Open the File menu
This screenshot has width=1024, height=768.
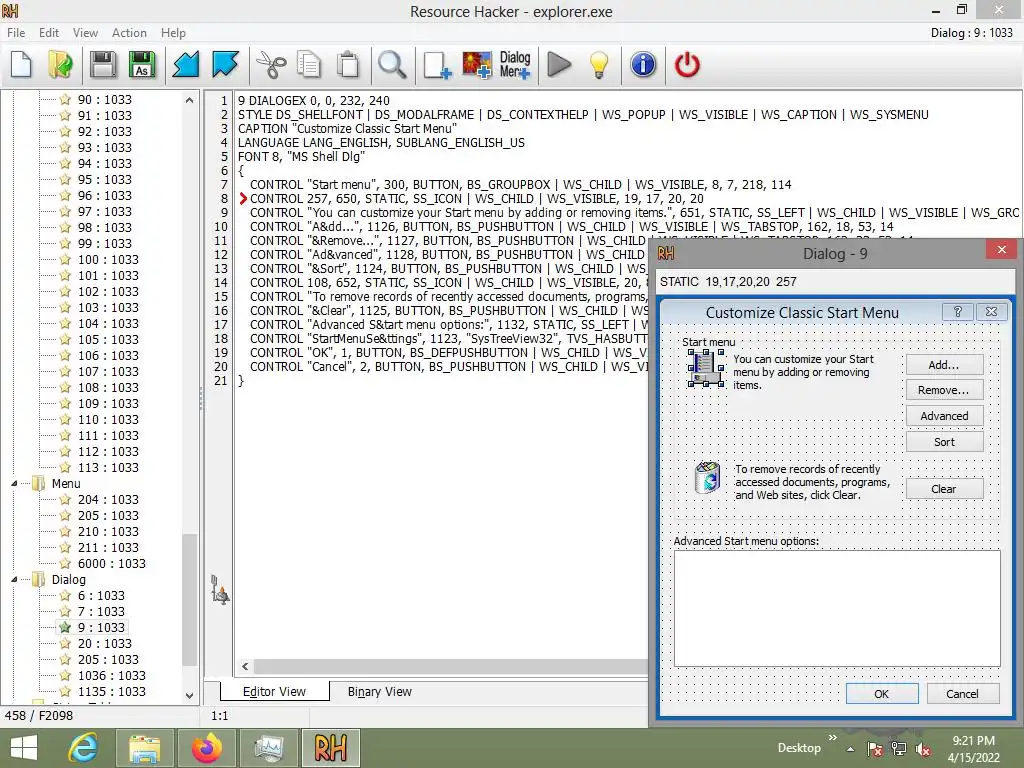click(16, 33)
